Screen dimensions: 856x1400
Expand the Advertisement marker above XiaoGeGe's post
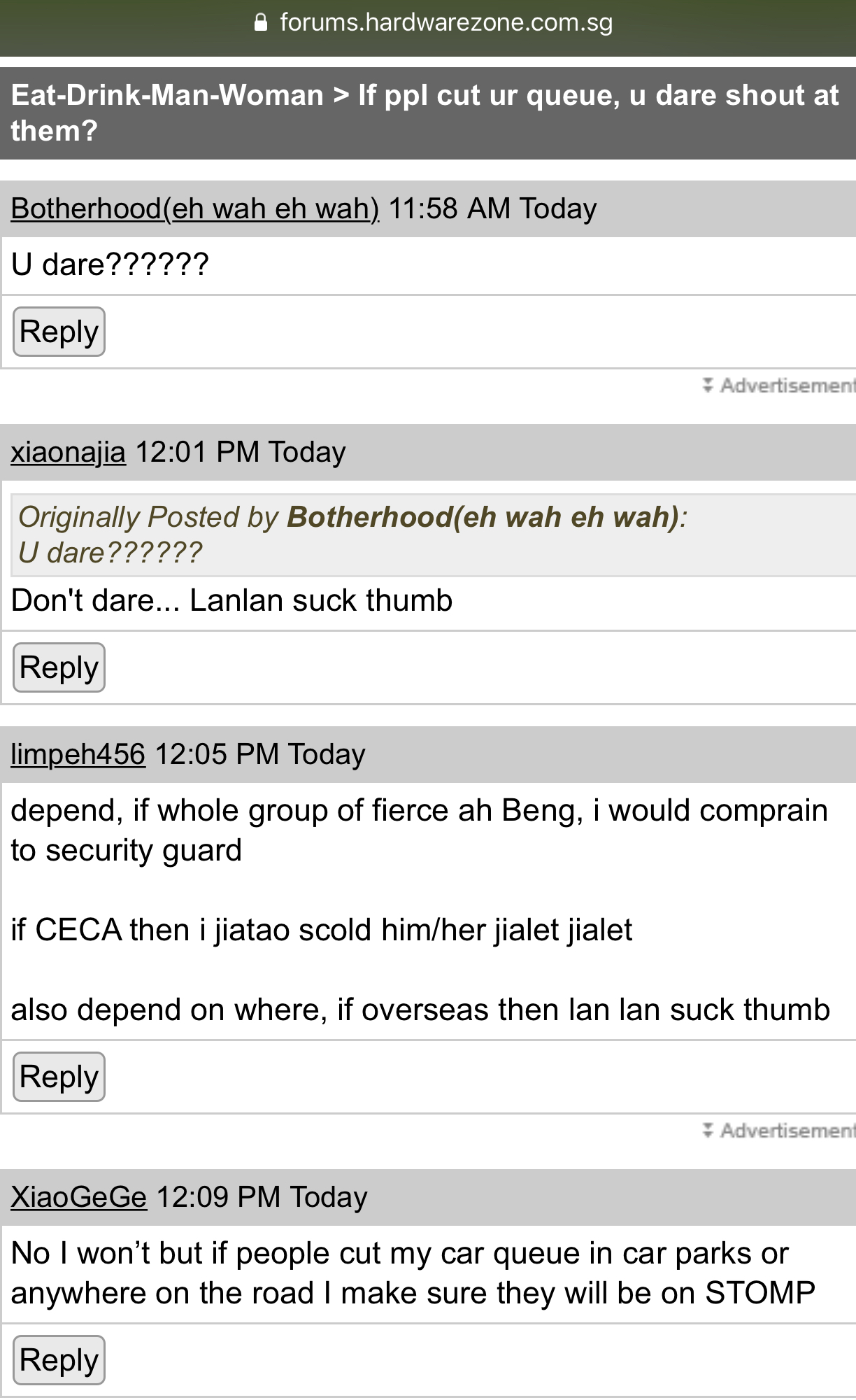tap(778, 1131)
